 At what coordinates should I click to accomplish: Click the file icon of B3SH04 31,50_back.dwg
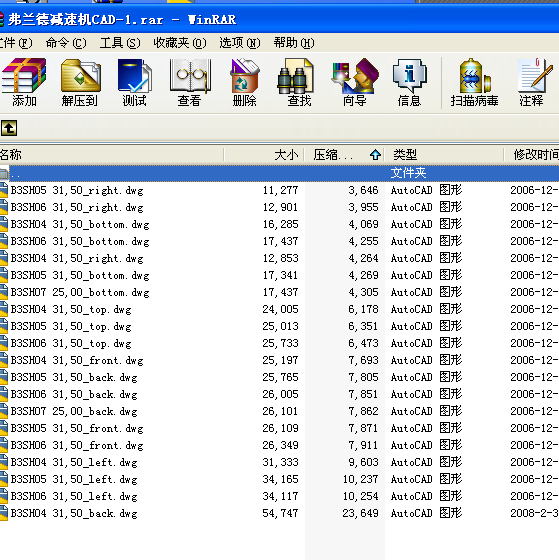point(4,513)
